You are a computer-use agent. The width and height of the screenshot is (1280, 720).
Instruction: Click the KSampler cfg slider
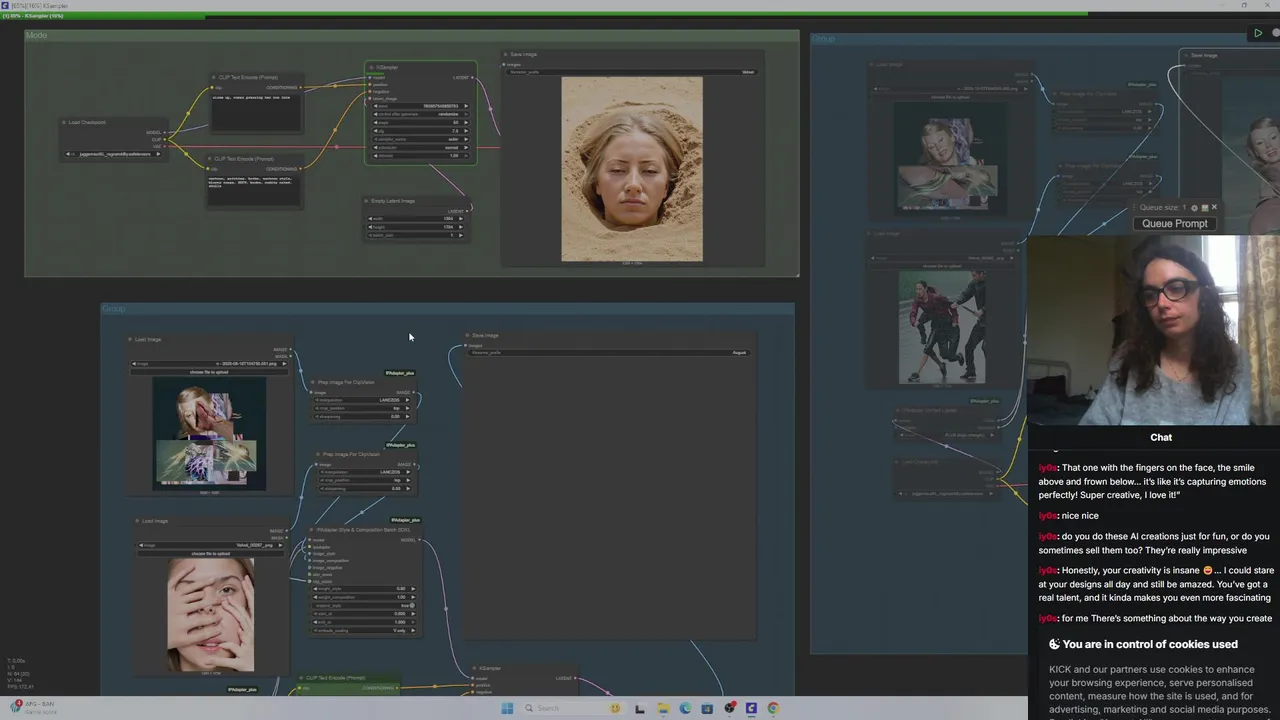click(x=420, y=130)
